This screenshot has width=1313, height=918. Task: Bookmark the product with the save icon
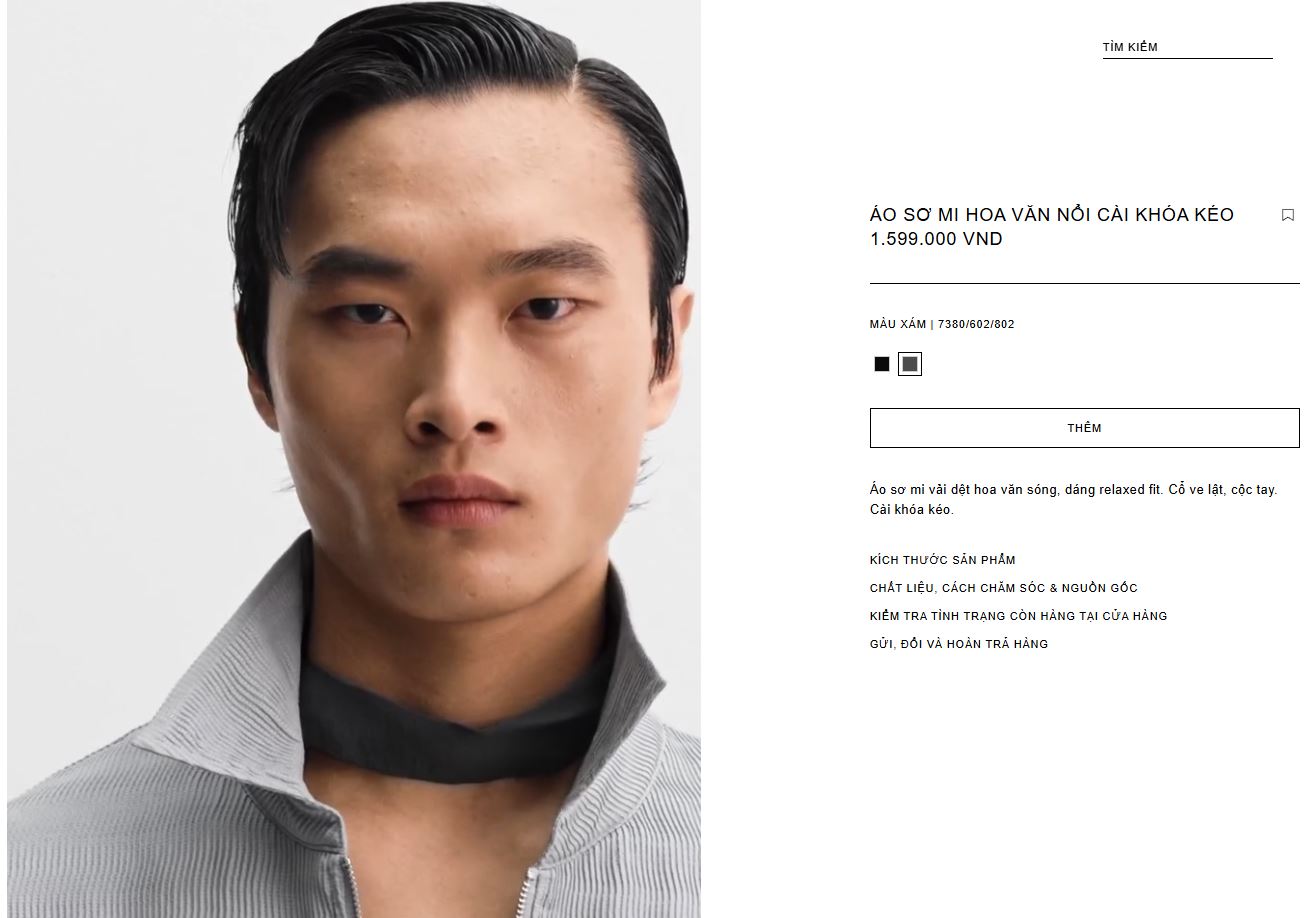click(1288, 215)
